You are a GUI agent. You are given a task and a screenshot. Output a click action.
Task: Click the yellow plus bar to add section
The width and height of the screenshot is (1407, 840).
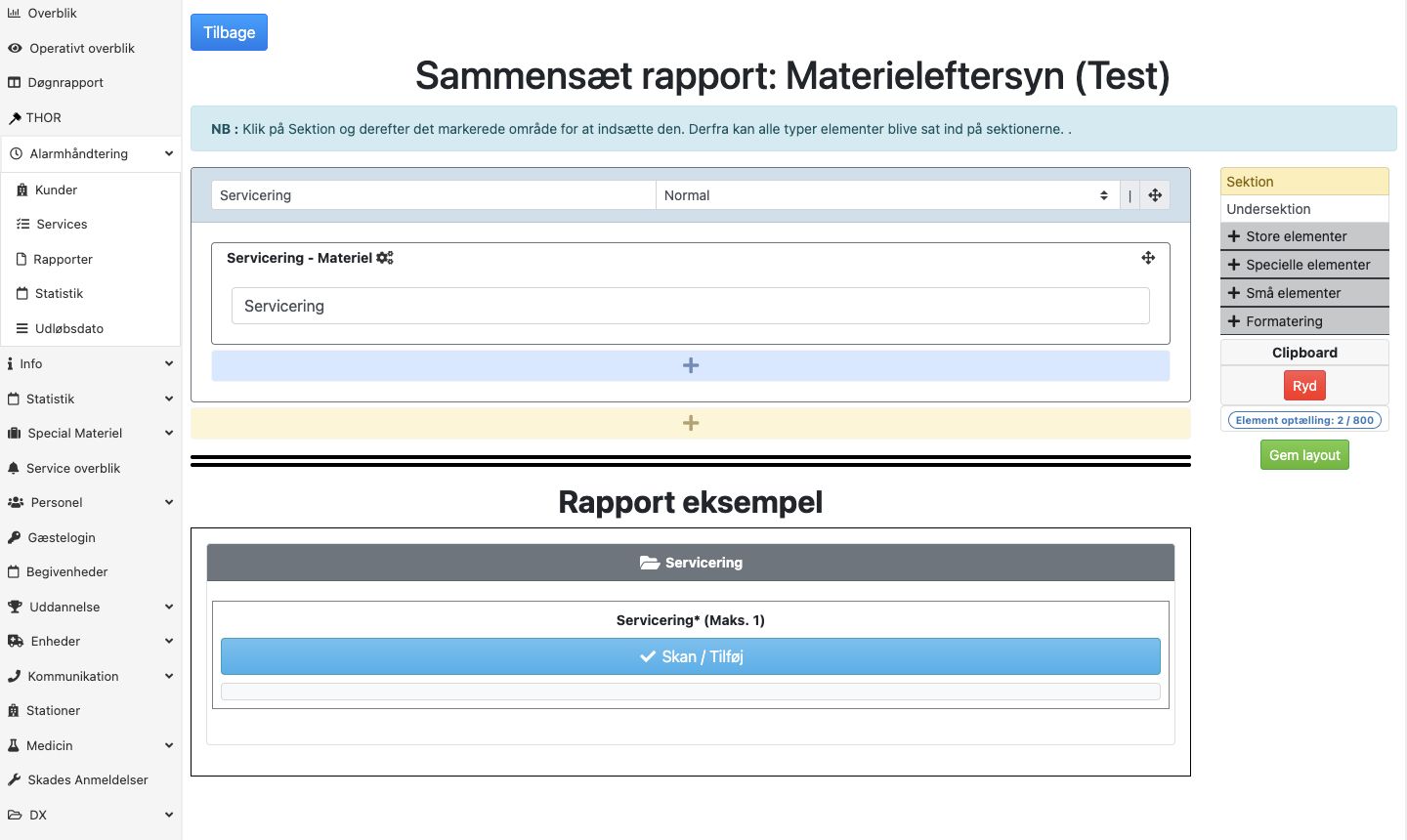[x=691, y=423]
